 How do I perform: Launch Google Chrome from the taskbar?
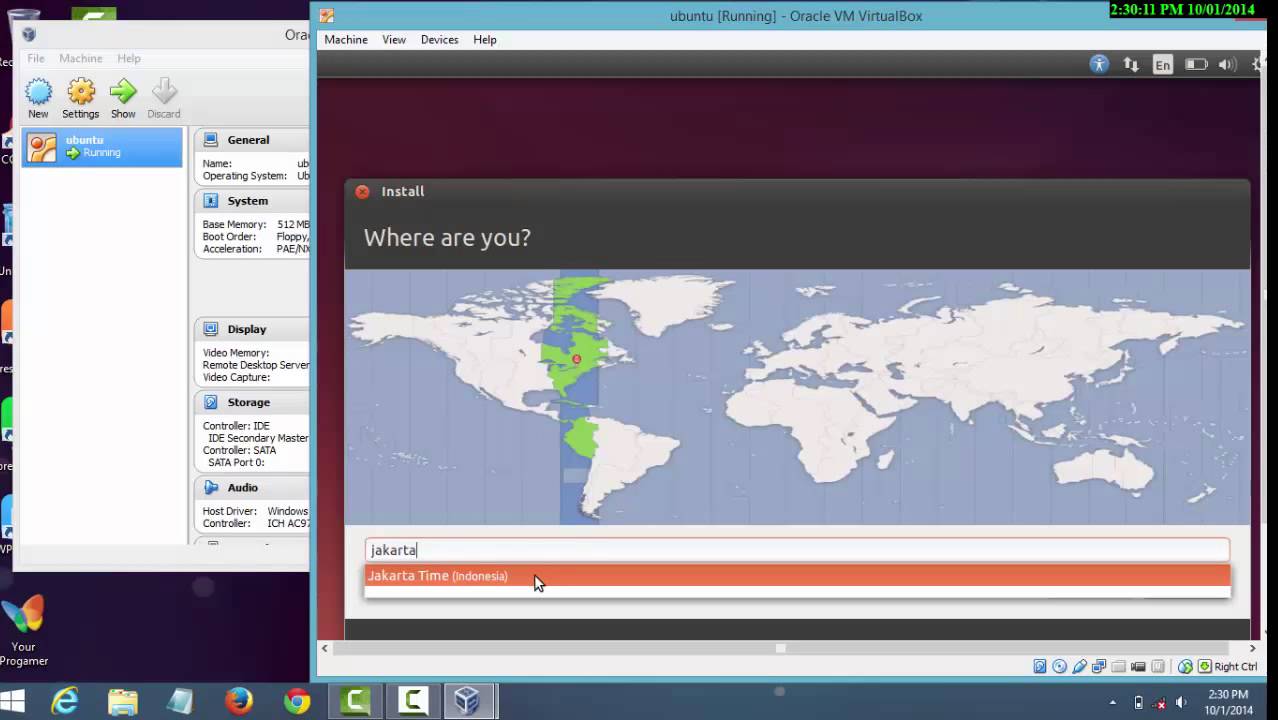click(x=297, y=701)
